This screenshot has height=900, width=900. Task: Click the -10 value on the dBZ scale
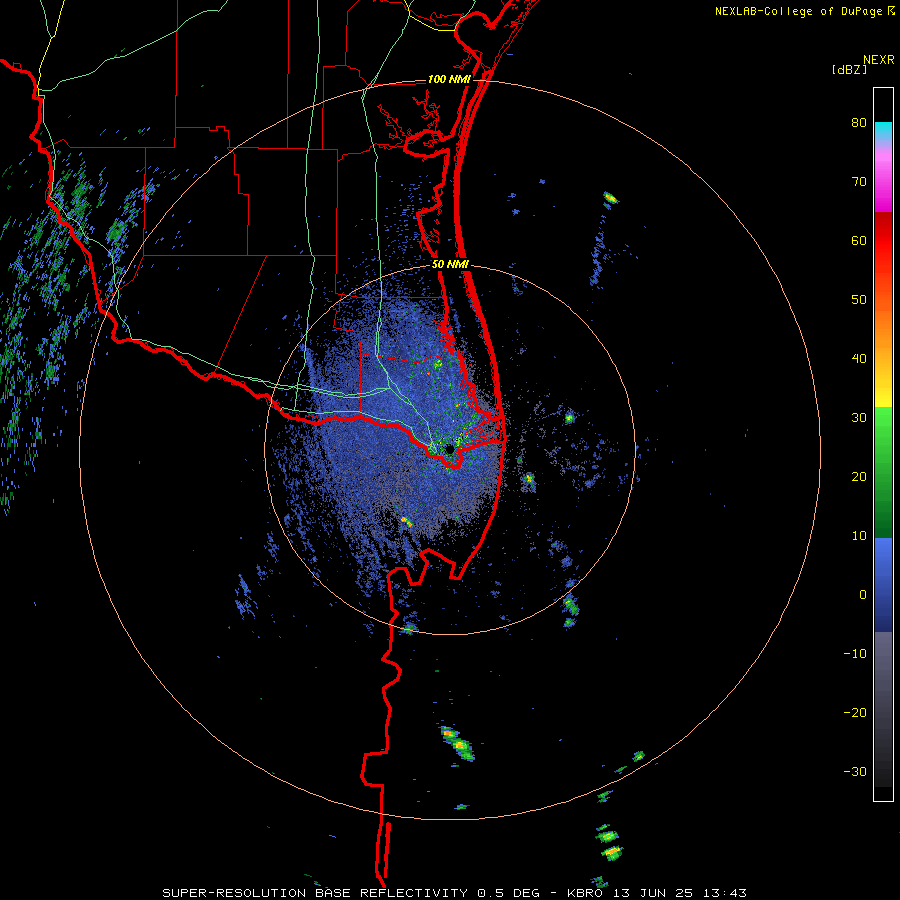855,654
